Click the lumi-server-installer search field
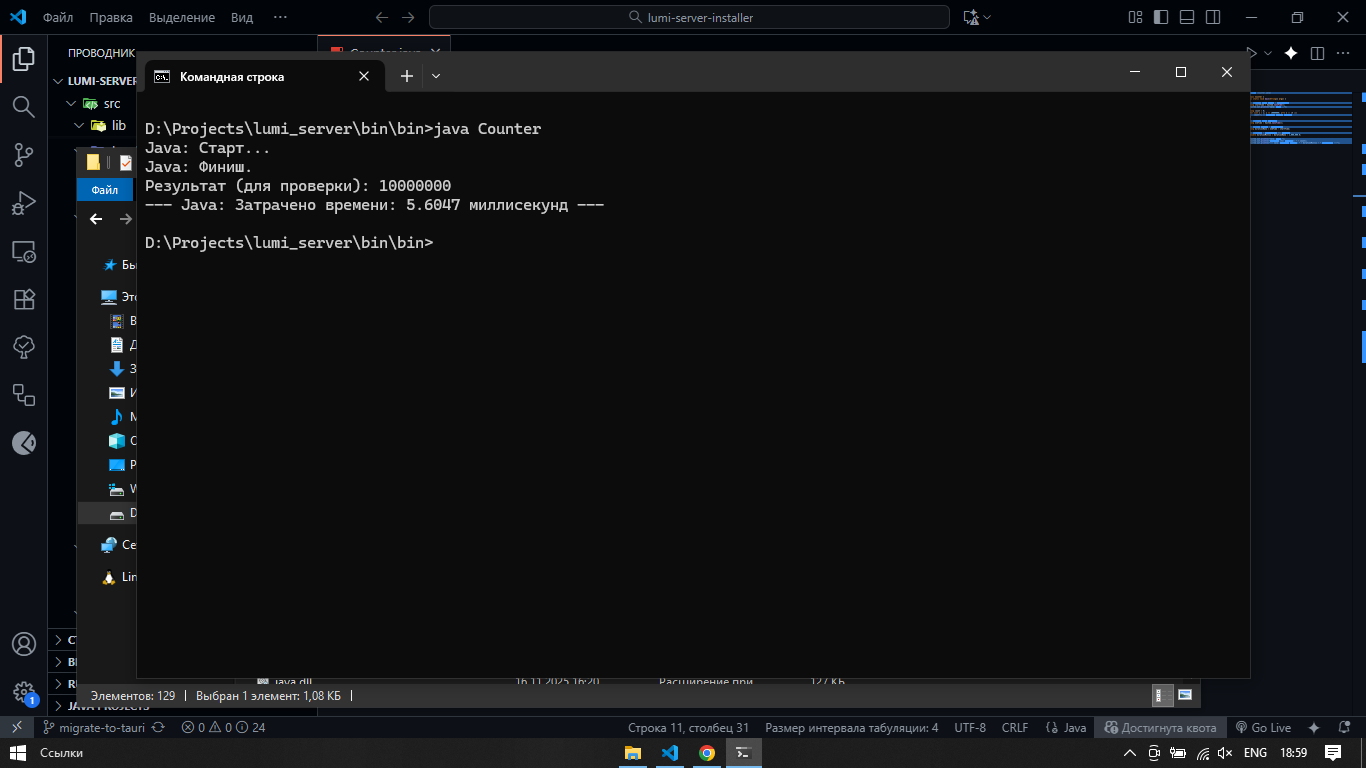Image resolution: width=1366 pixels, height=768 pixels. point(689,17)
